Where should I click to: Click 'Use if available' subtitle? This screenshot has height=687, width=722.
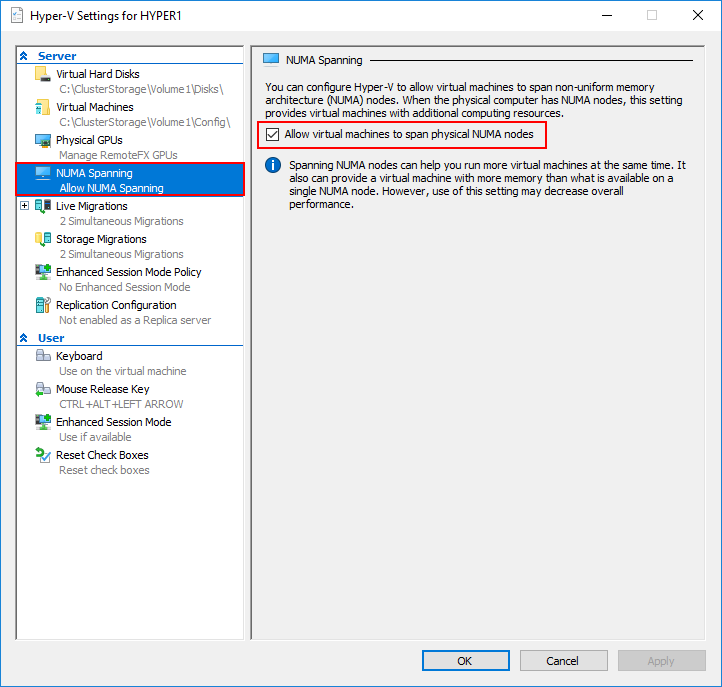click(95, 437)
